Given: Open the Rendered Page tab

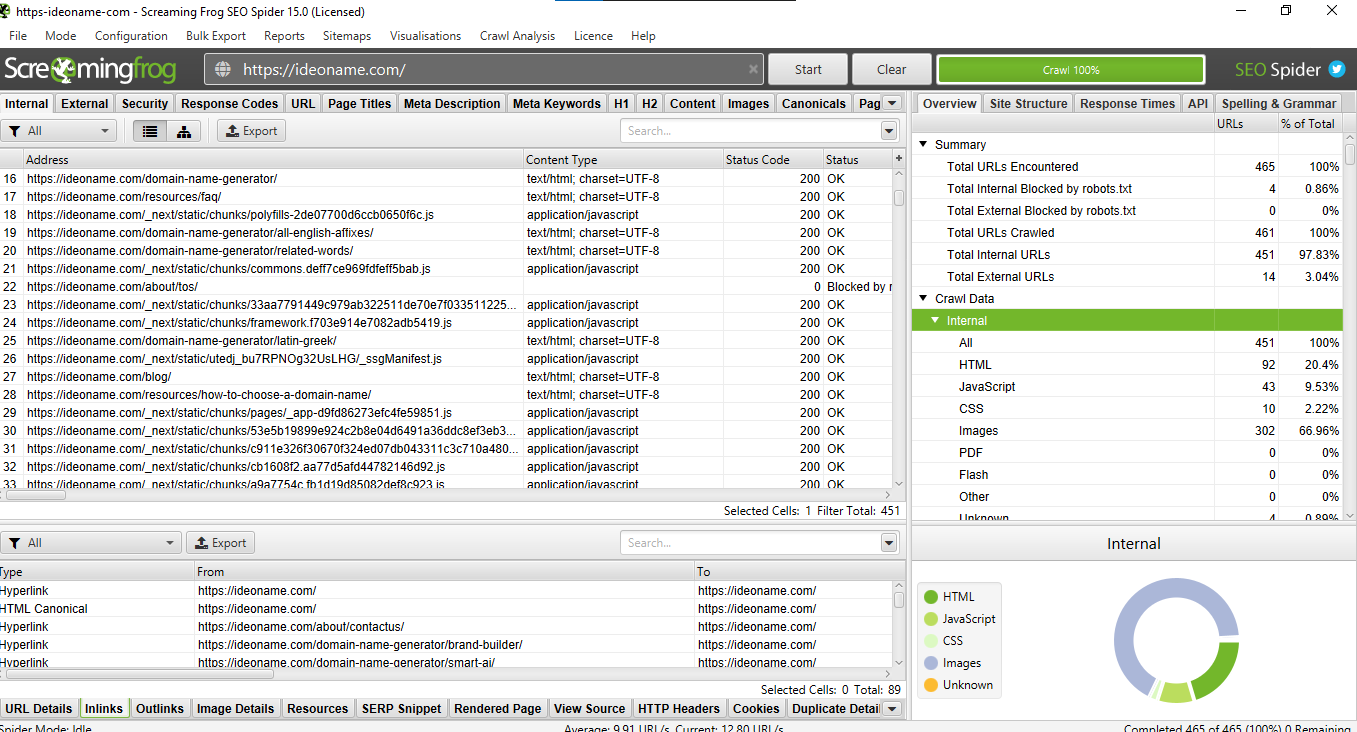Looking at the screenshot, I should tap(497, 708).
